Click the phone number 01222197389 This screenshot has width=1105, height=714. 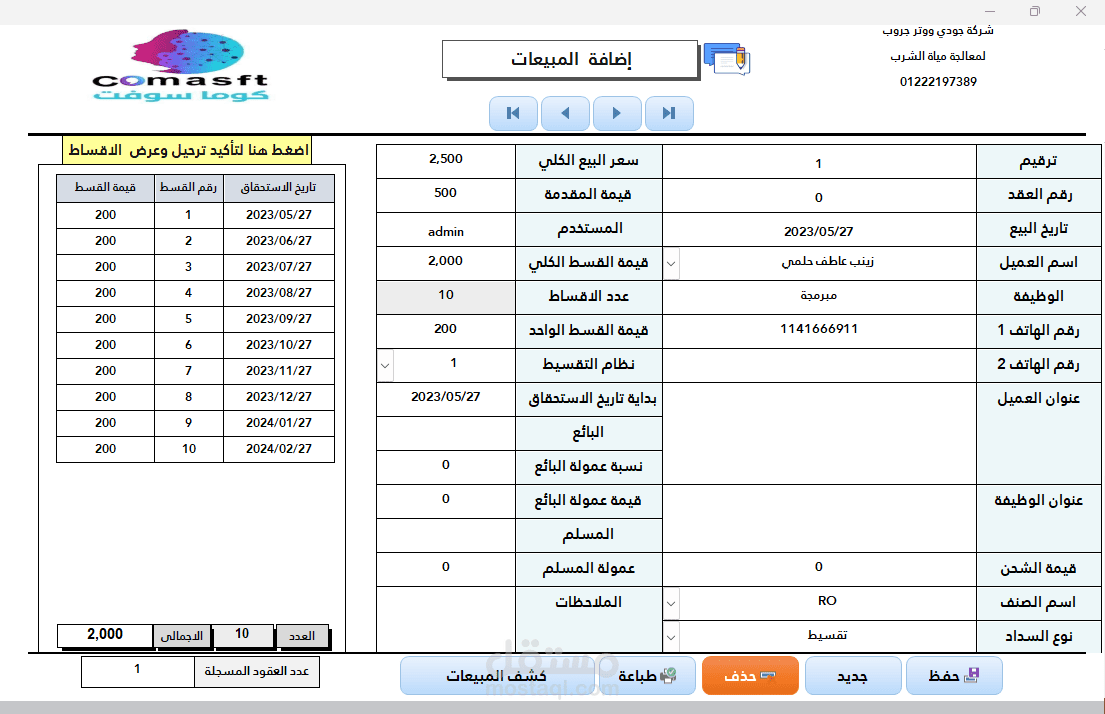pos(938,82)
